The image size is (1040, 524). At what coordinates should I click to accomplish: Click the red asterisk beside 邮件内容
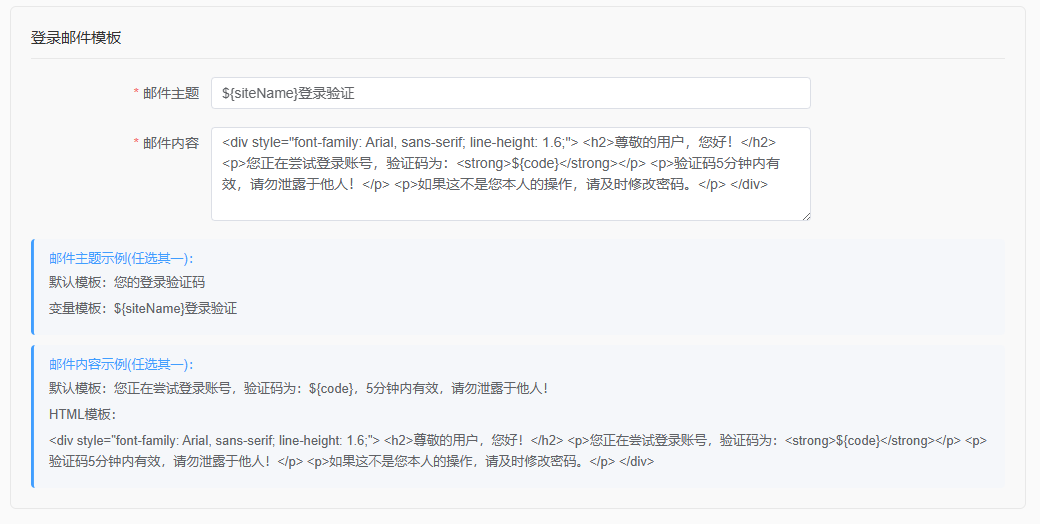click(x=137, y=143)
